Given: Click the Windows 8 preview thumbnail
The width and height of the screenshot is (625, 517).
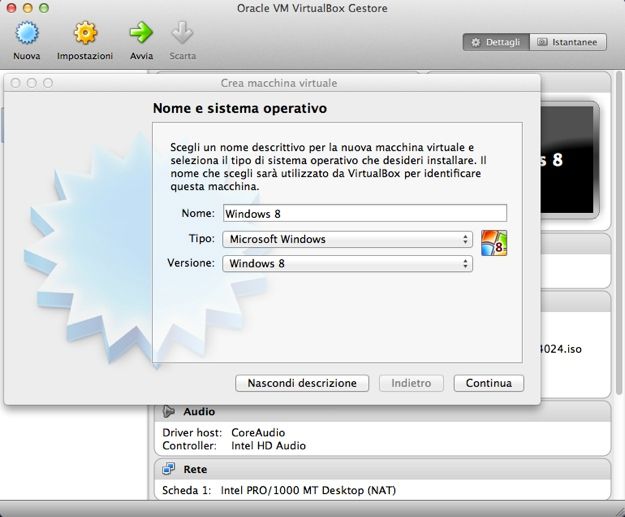Looking at the screenshot, I should (x=569, y=159).
